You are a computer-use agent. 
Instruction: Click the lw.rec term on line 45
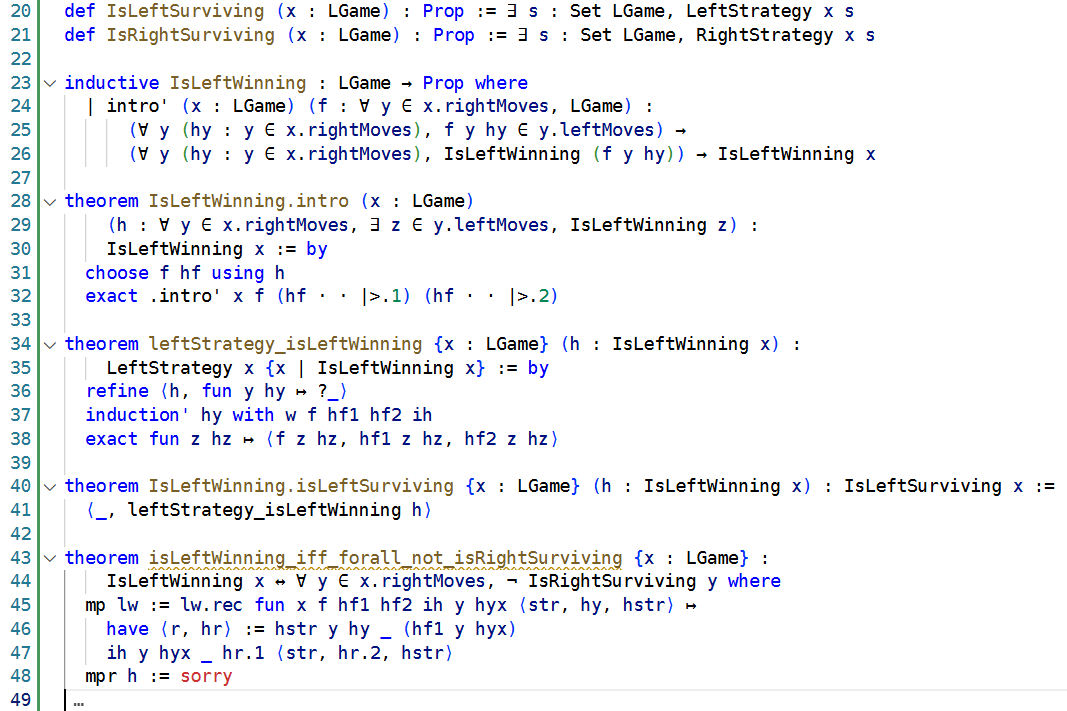[216, 605]
